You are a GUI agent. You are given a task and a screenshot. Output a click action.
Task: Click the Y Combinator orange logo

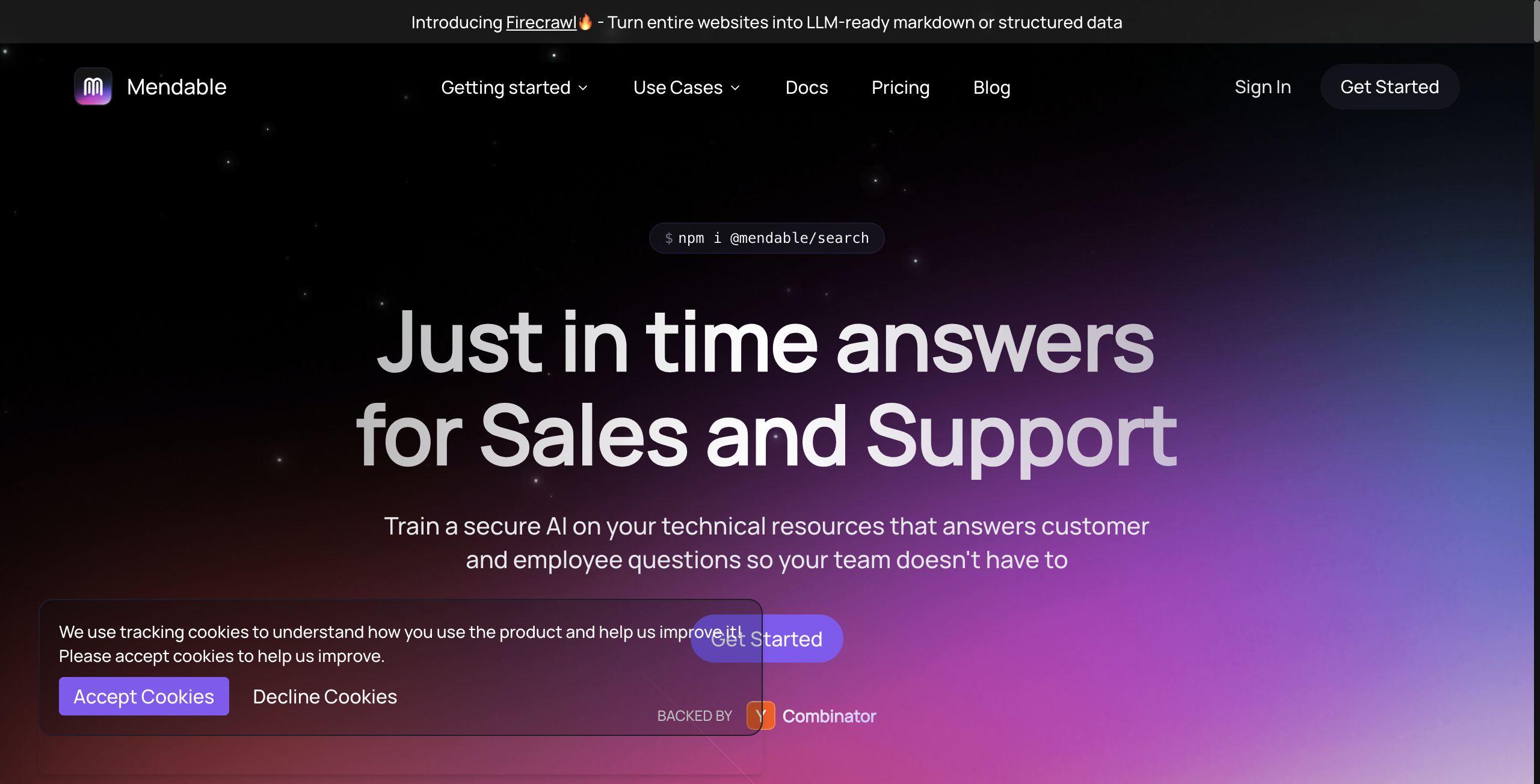click(760, 715)
